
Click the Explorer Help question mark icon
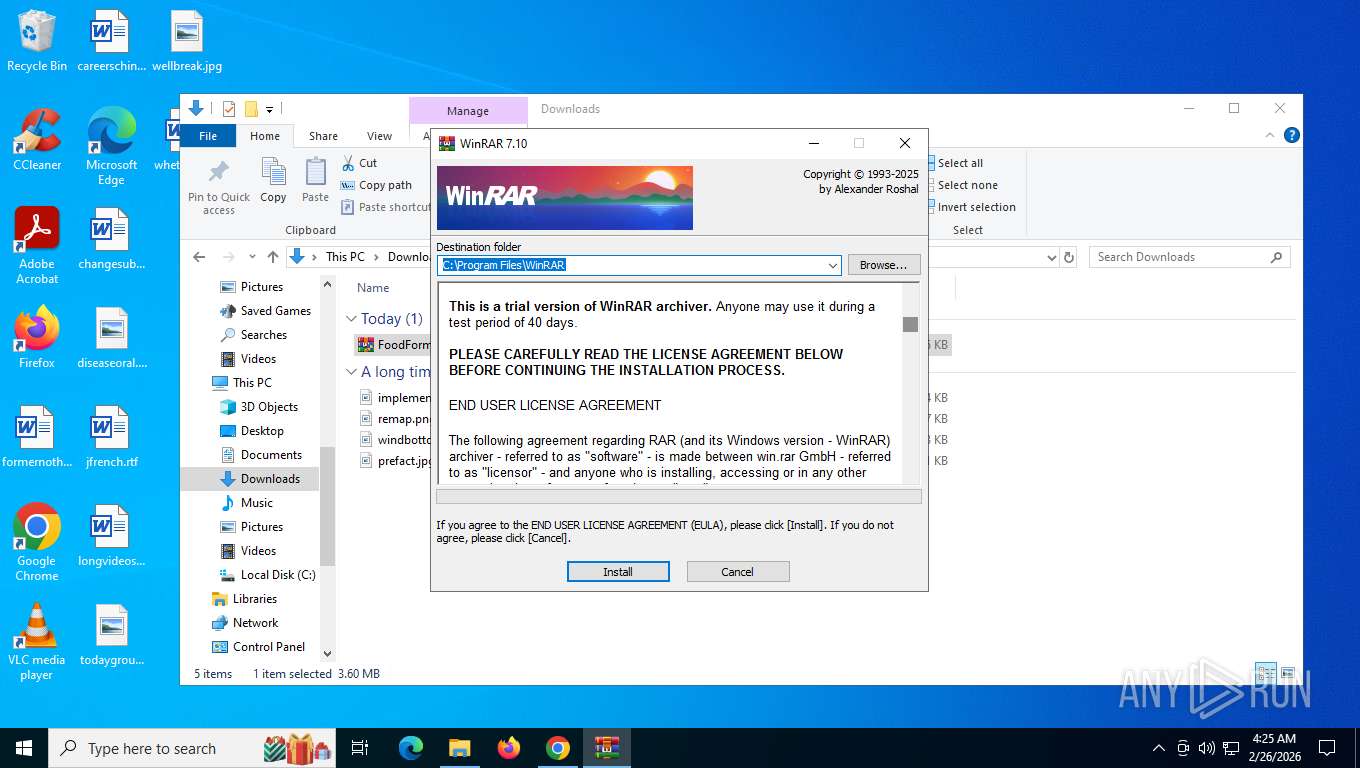[1292, 135]
